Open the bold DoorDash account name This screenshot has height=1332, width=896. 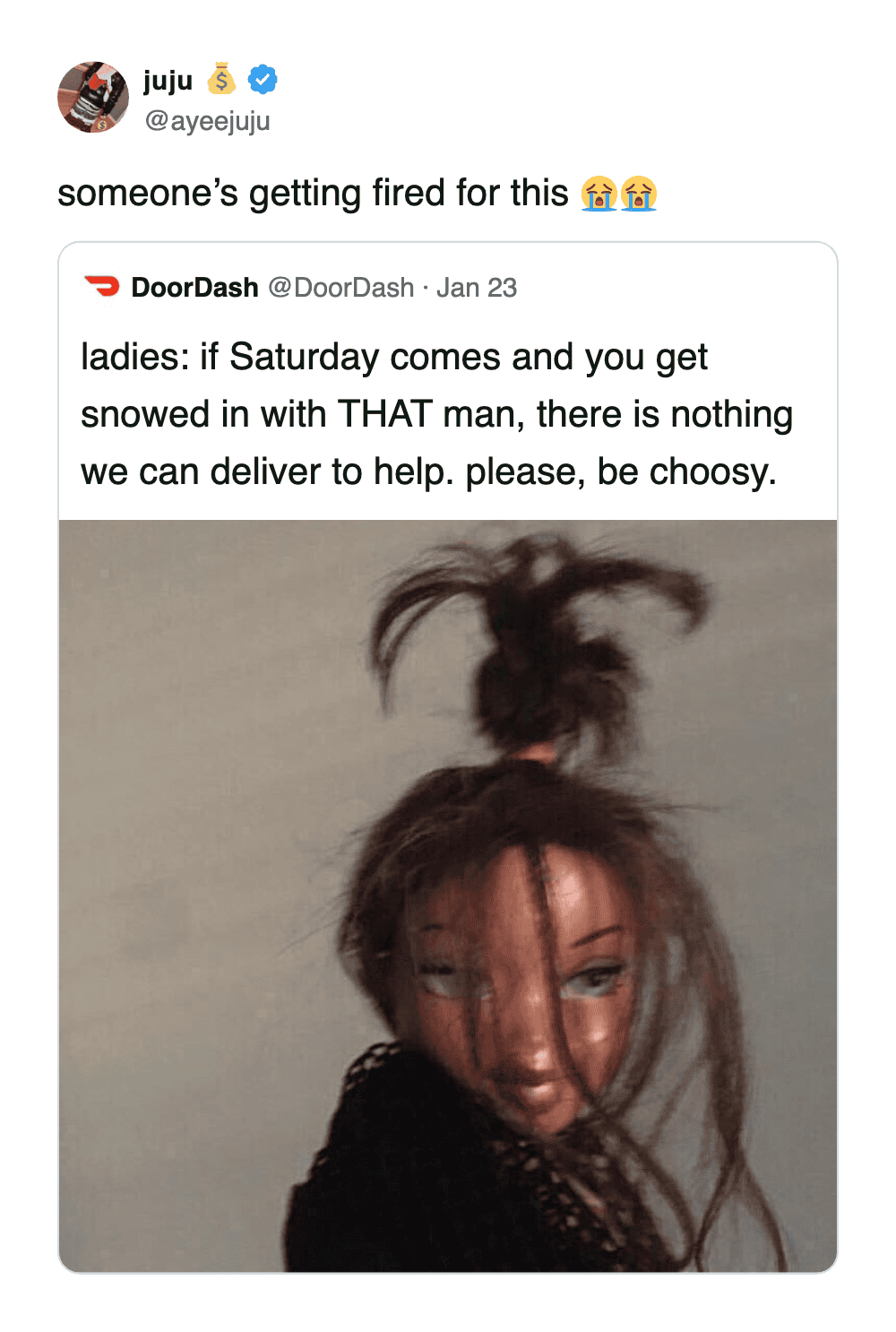pyautogui.click(x=194, y=288)
